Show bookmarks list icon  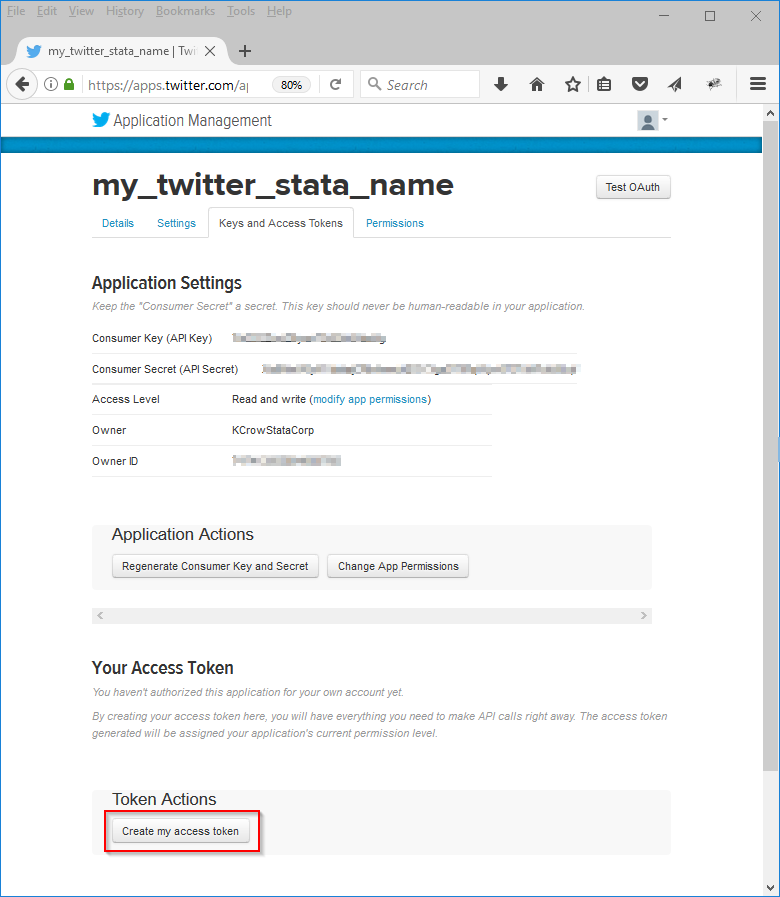(604, 85)
